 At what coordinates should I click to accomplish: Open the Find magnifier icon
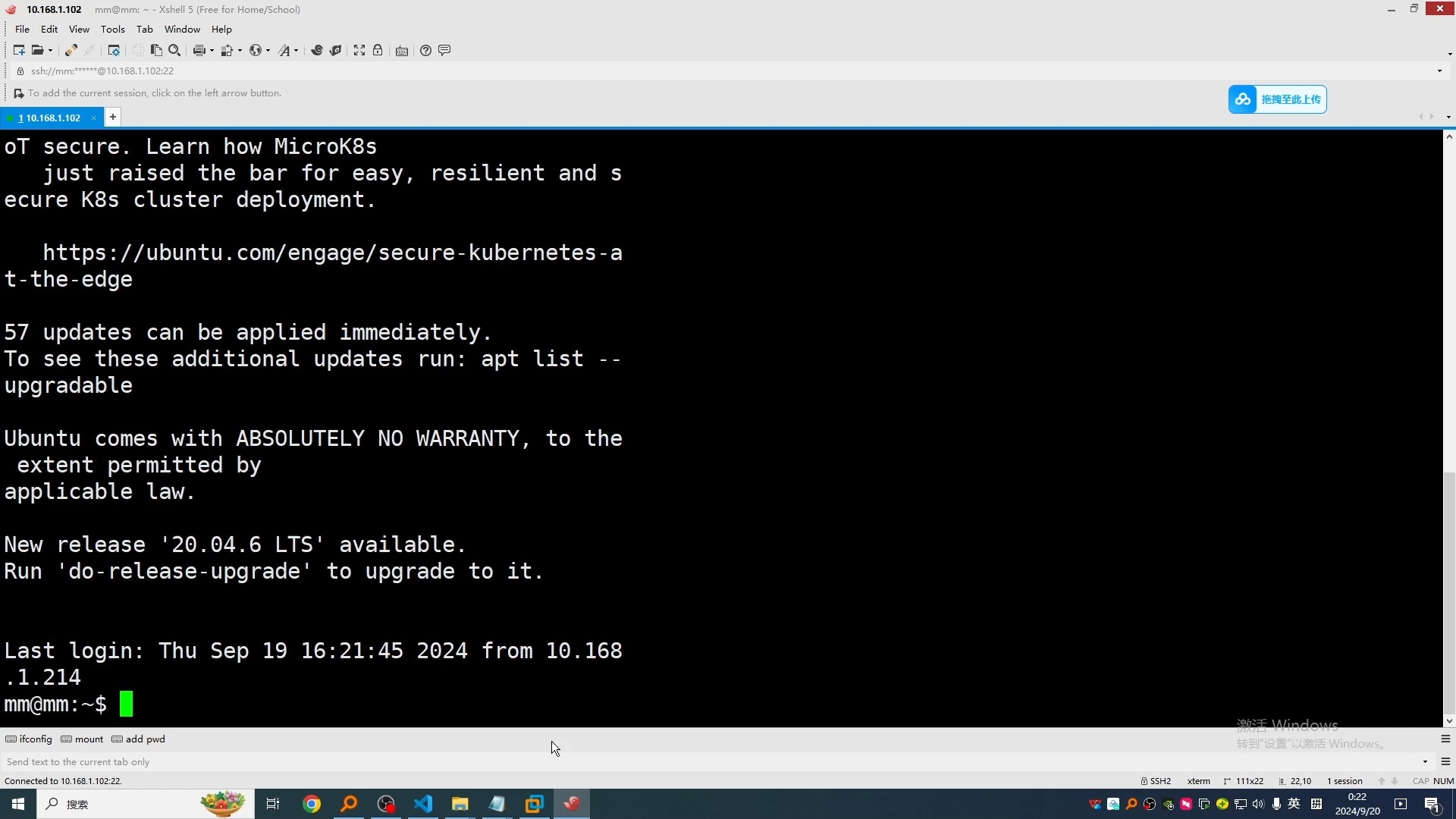click(174, 50)
